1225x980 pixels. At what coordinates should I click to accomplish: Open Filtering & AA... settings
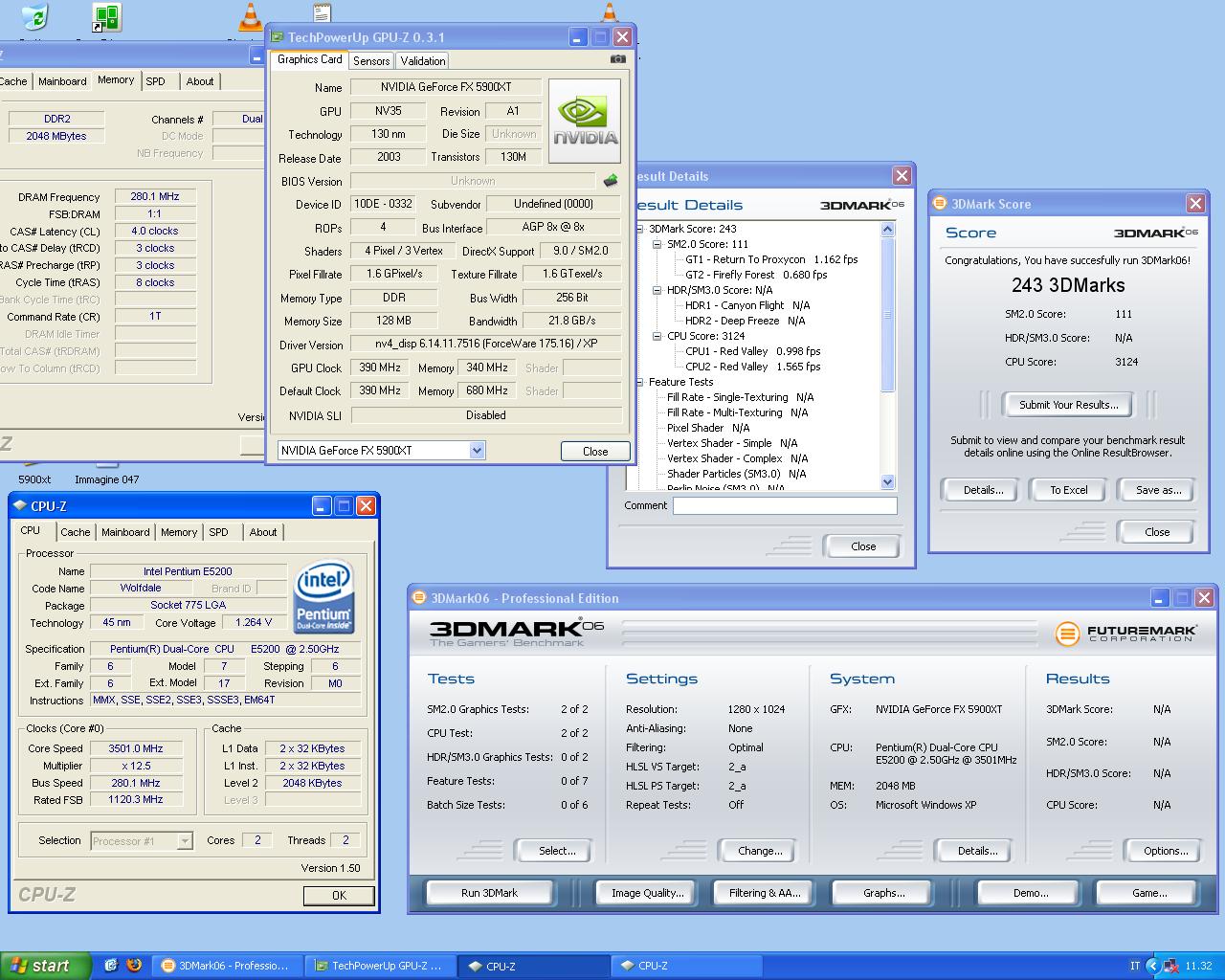pos(764,893)
